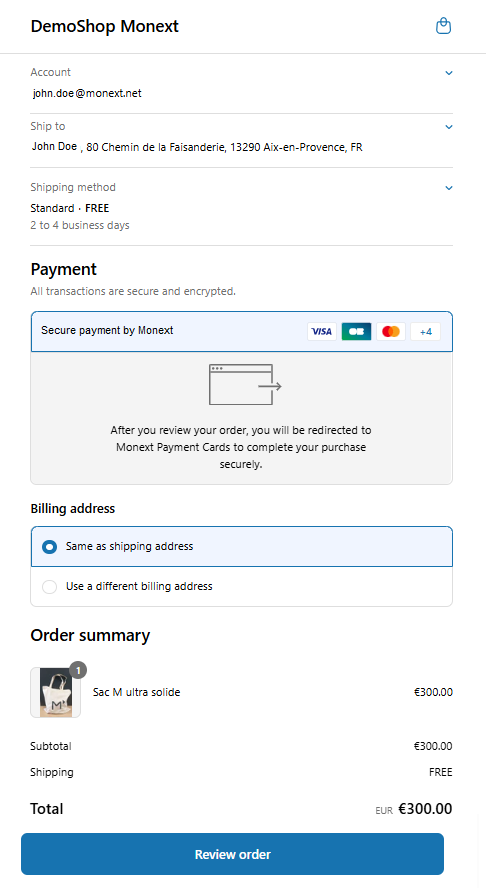Show the +4 more payment methods badge
Image resolution: width=486 pixels, height=888 pixels.
pos(425,331)
